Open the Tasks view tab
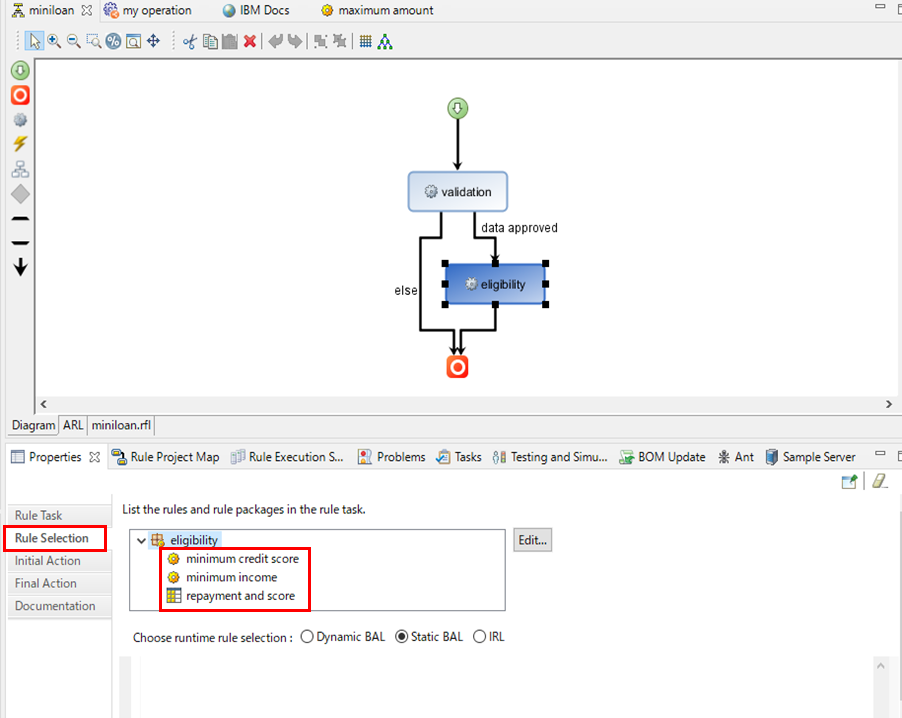This screenshot has width=902, height=718. pyautogui.click(x=459, y=457)
